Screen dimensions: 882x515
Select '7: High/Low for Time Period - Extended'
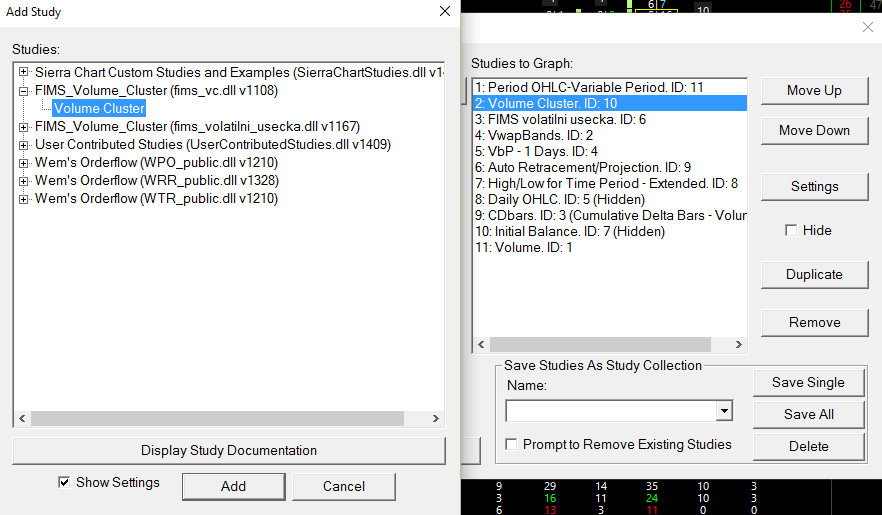(610, 183)
